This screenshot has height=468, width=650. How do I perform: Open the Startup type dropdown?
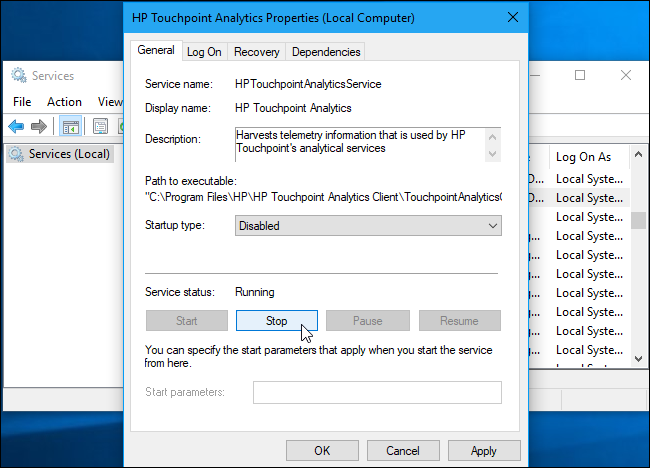click(368, 226)
